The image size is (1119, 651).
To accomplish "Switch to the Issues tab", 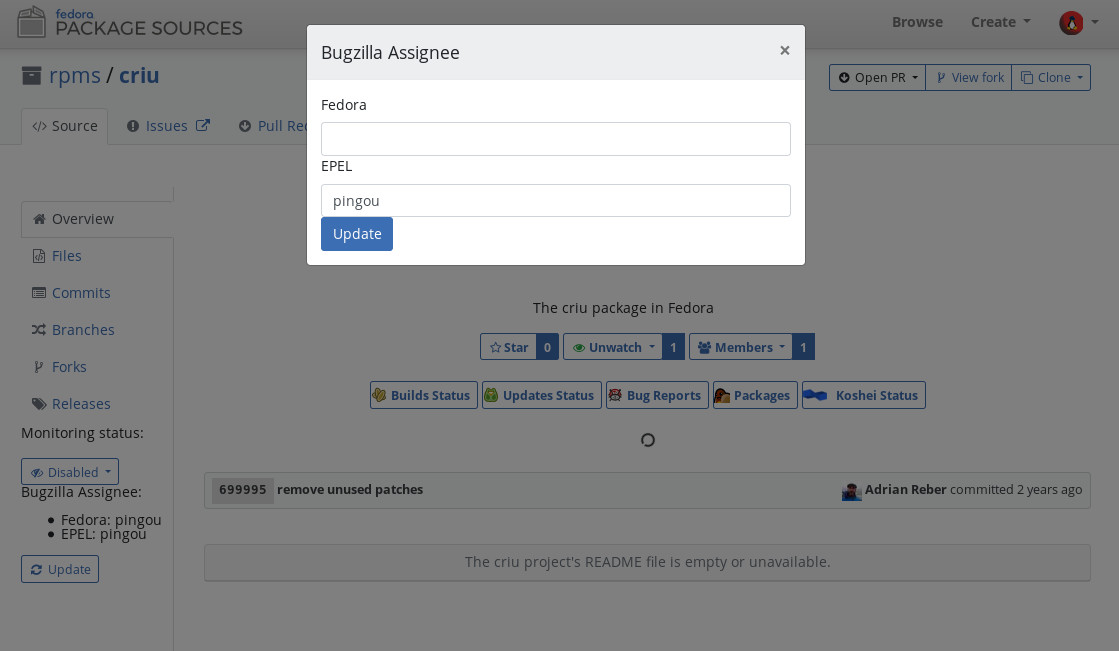I will 166,126.
